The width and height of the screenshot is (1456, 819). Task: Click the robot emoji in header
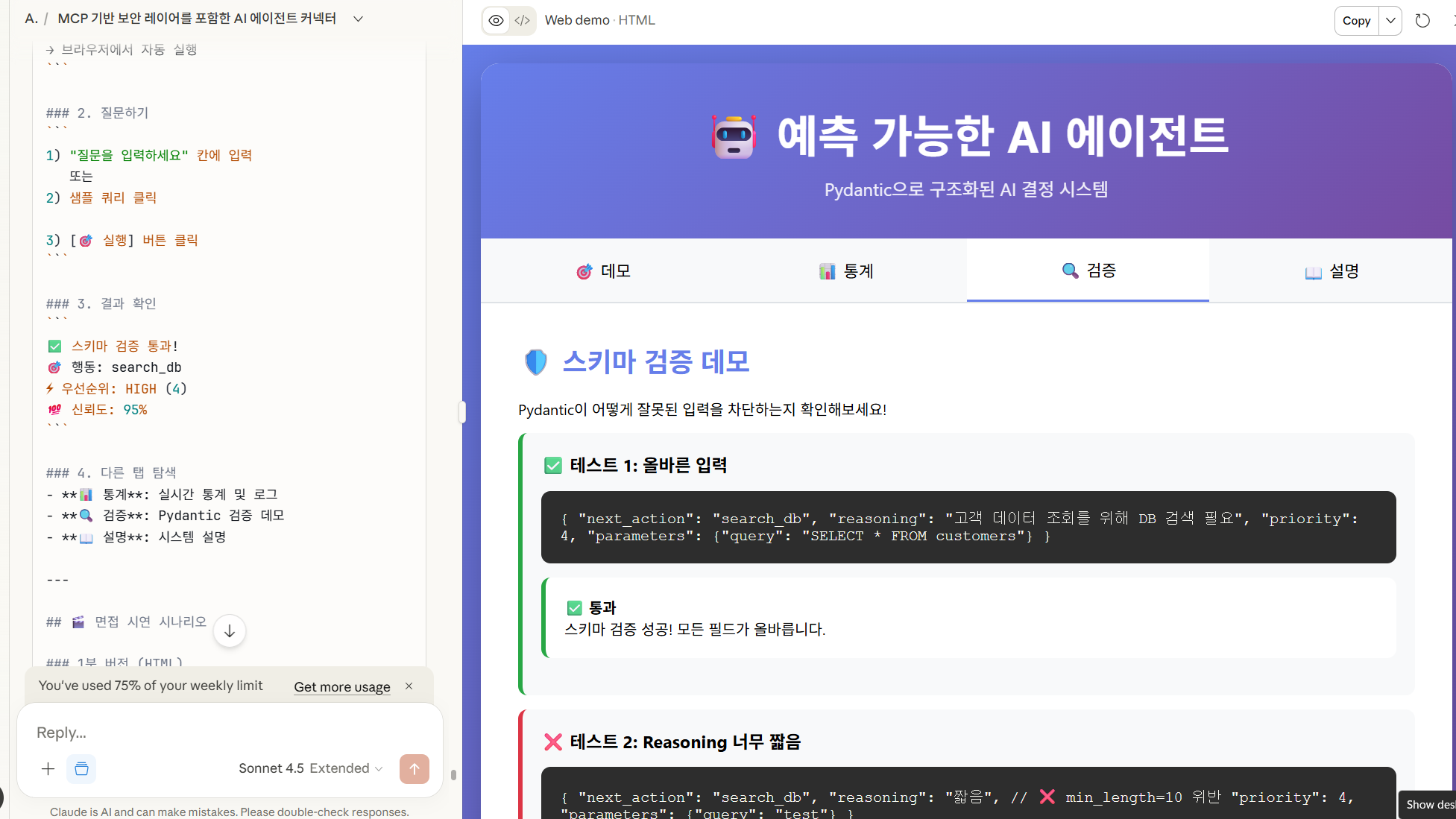pyautogui.click(x=734, y=136)
